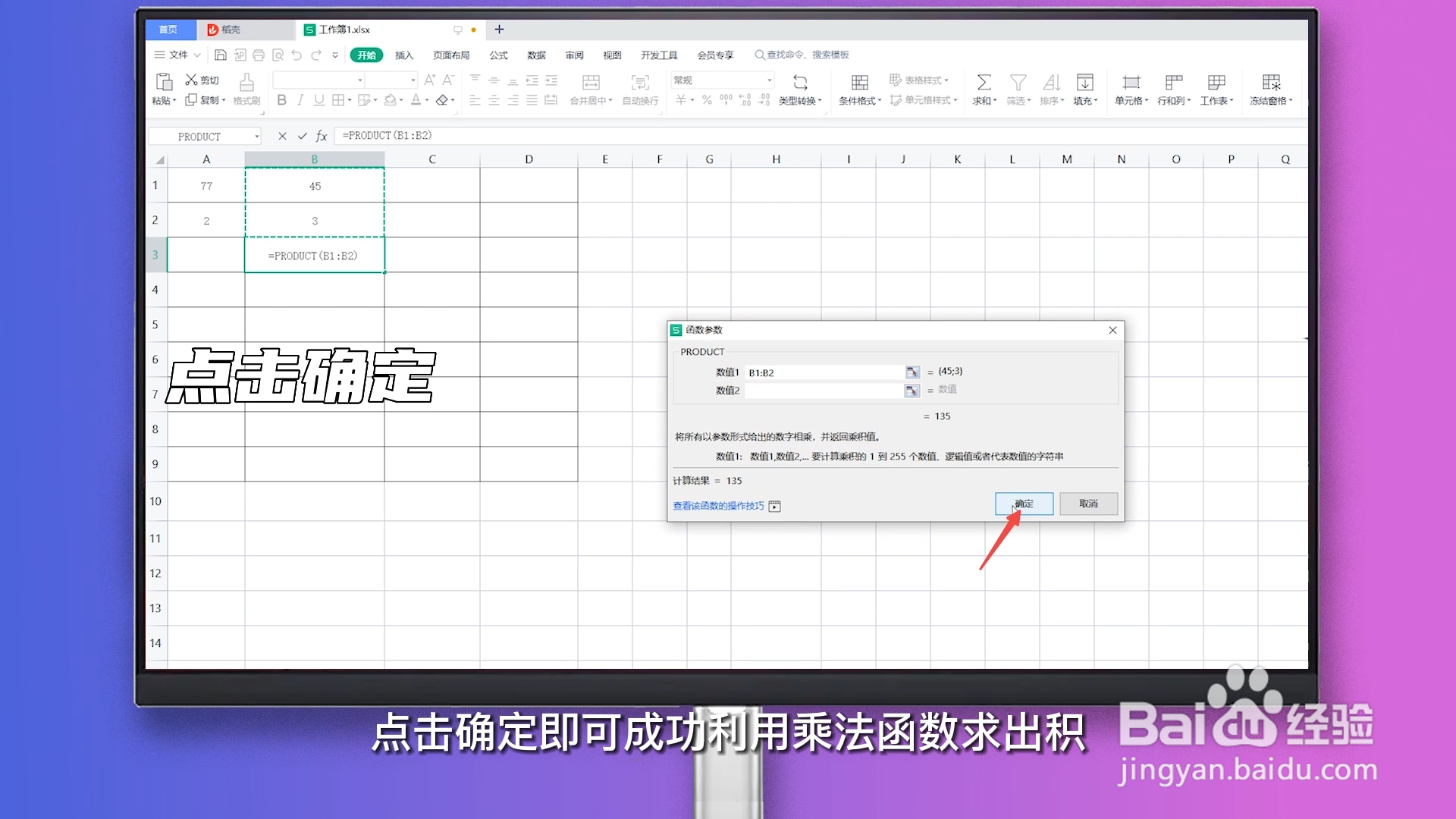Open the name box PRODUCT dropdown

click(257, 136)
